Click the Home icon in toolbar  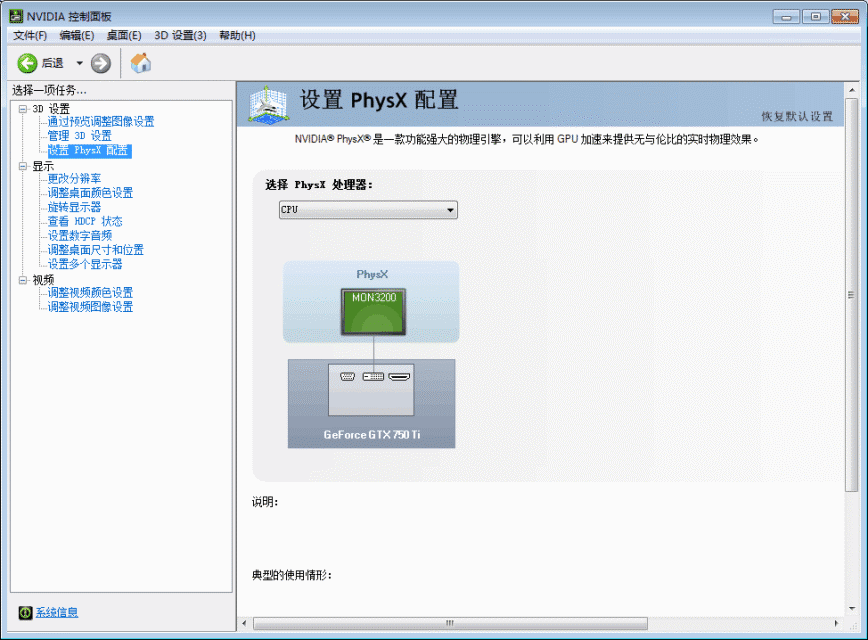click(141, 63)
